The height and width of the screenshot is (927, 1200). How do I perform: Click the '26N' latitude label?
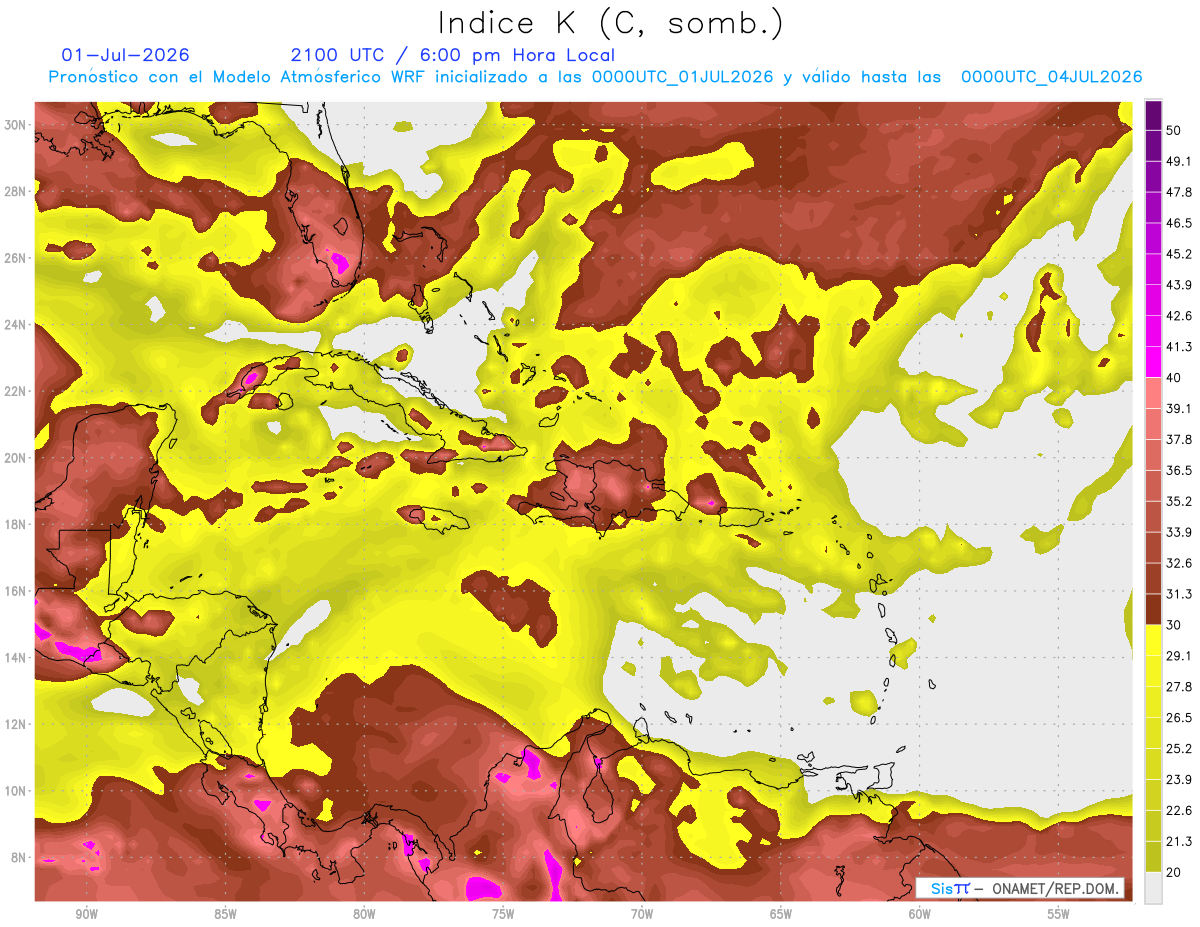point(16,258)
